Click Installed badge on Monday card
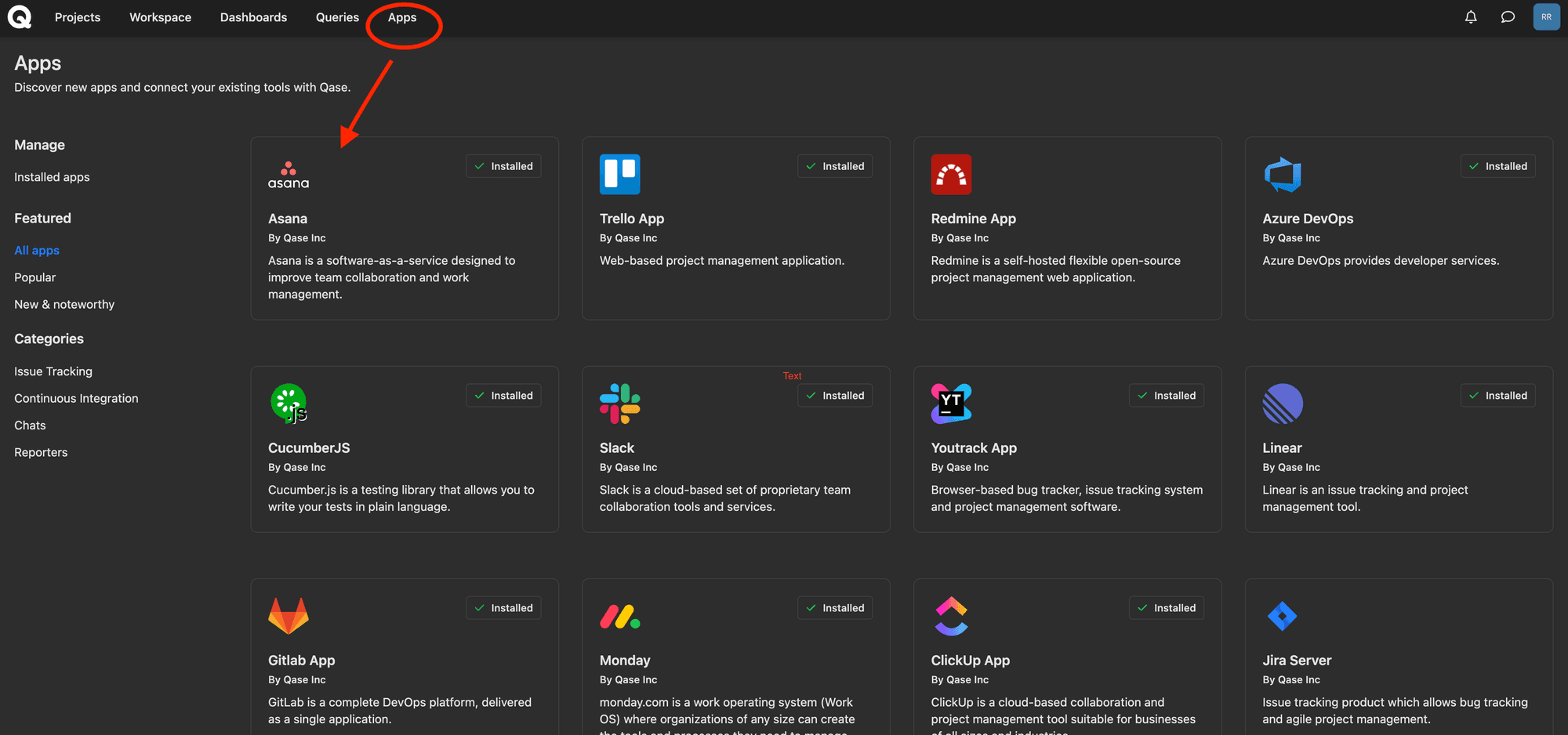The height and width of the screenshot is (735, 1568). [835, 608]
